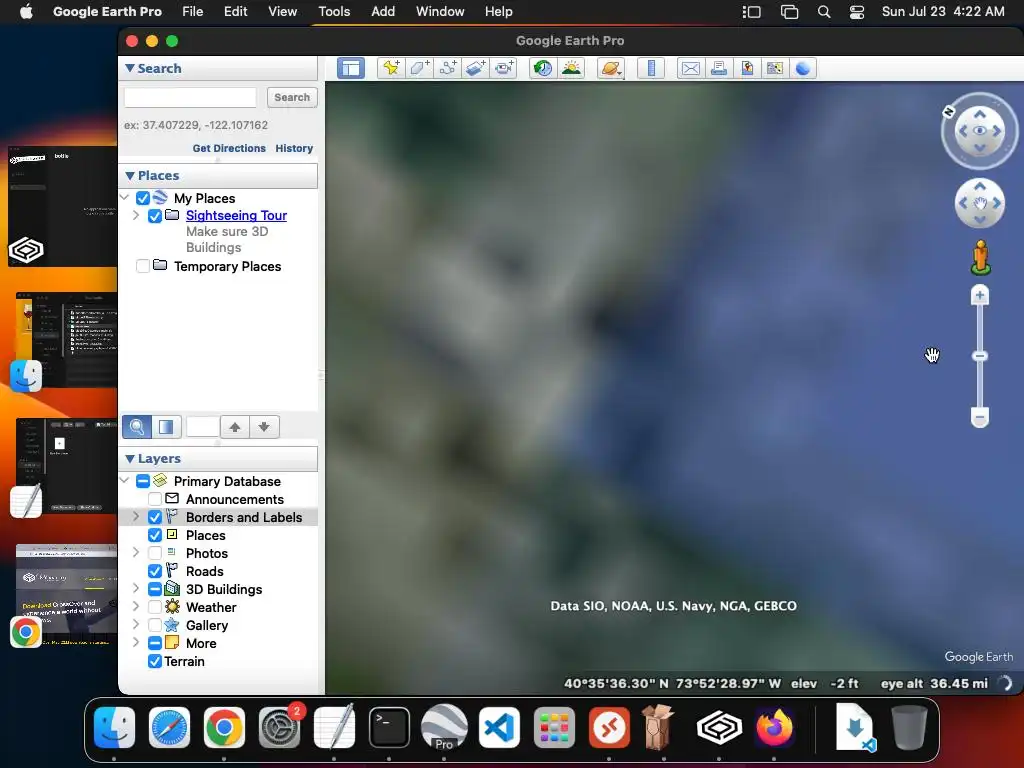The width and height of the screenshot is (1024, 768).
Task: Open the Sightseeing Tour link
Action: click(x=236, y=216)
